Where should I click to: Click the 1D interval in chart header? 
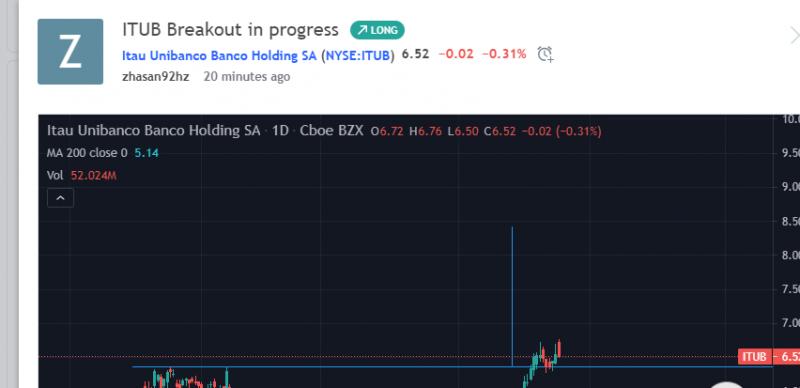(280, 131)
